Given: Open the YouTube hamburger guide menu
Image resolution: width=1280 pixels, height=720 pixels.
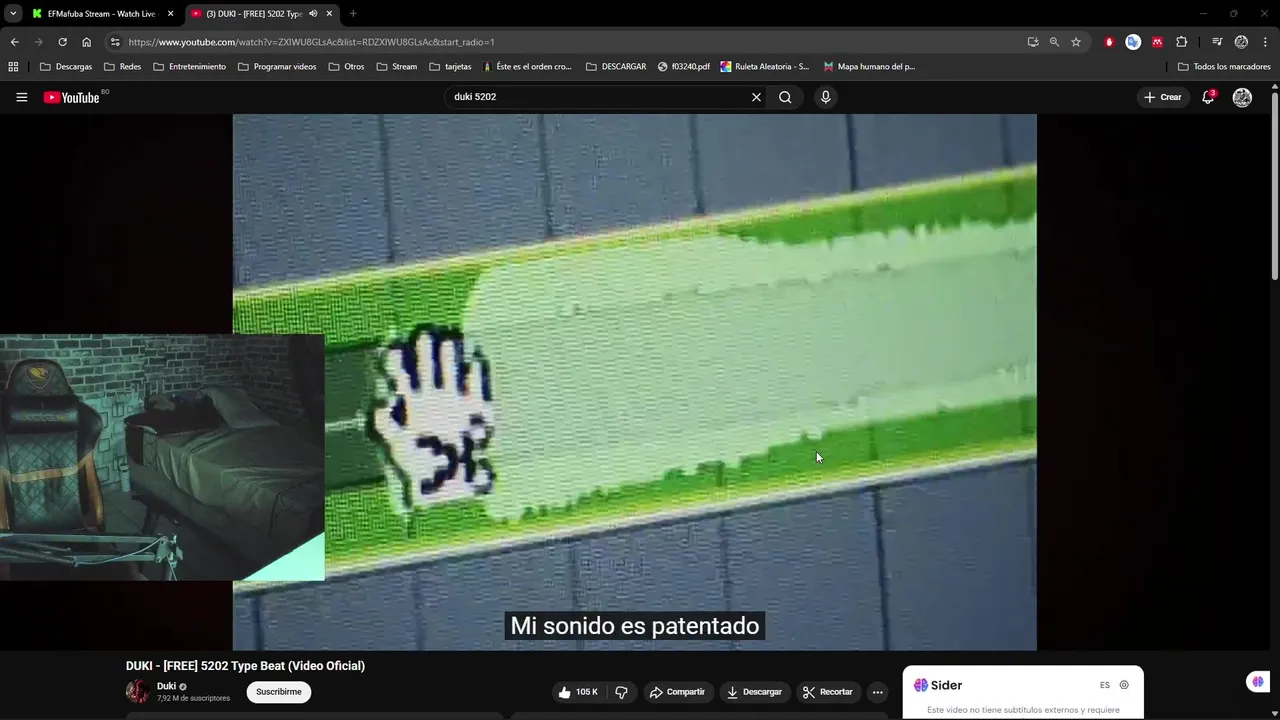Looking at the screenshot, I should [x=21, y=97].
